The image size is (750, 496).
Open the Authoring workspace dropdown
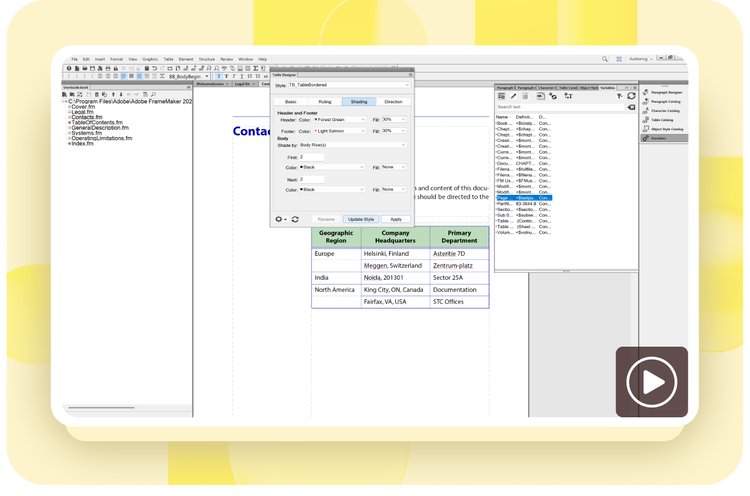click(640, 59)
